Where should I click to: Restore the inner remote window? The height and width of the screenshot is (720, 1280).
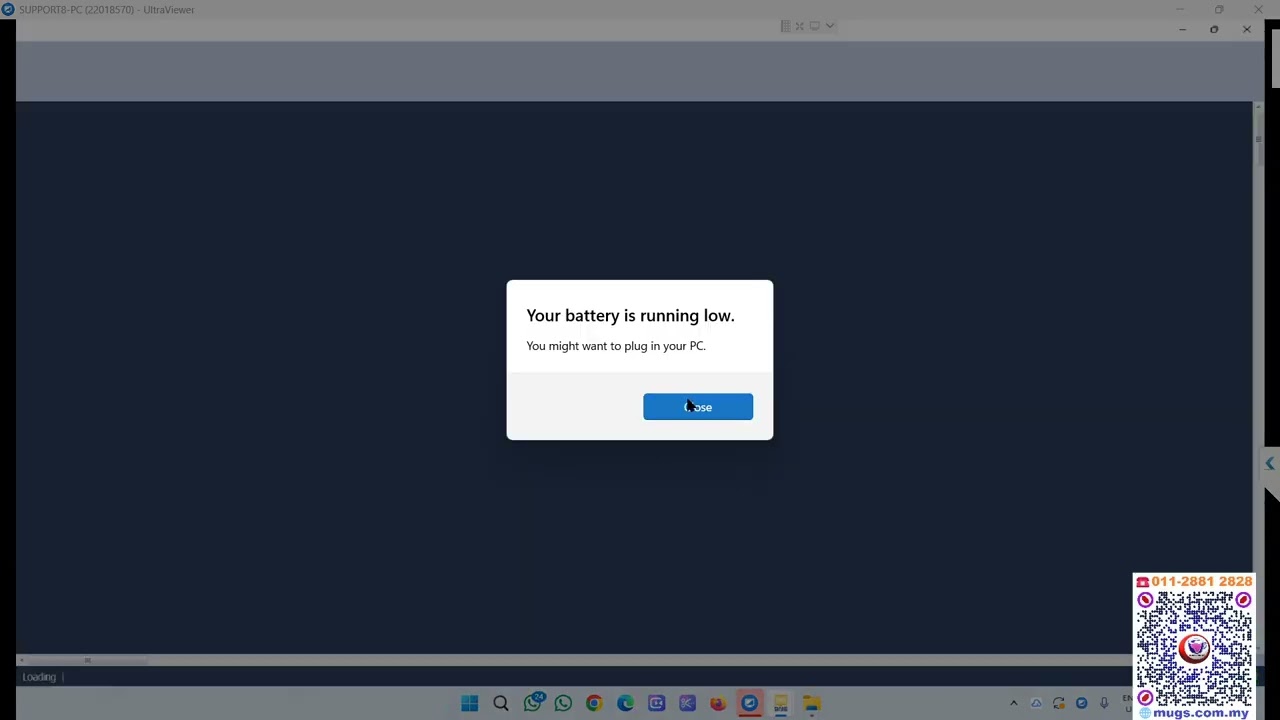[1214, 29]
